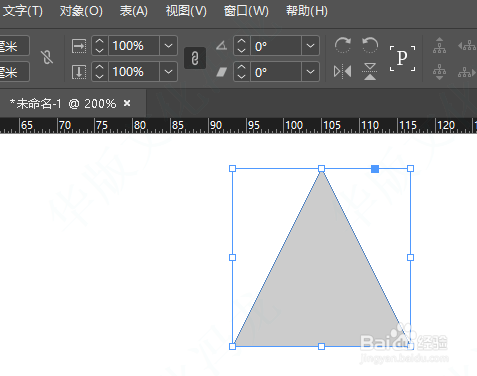This screenshot has height=376, width=477.
Task: Expand the shear angle dropdown
Action: [x=310, y=72]
